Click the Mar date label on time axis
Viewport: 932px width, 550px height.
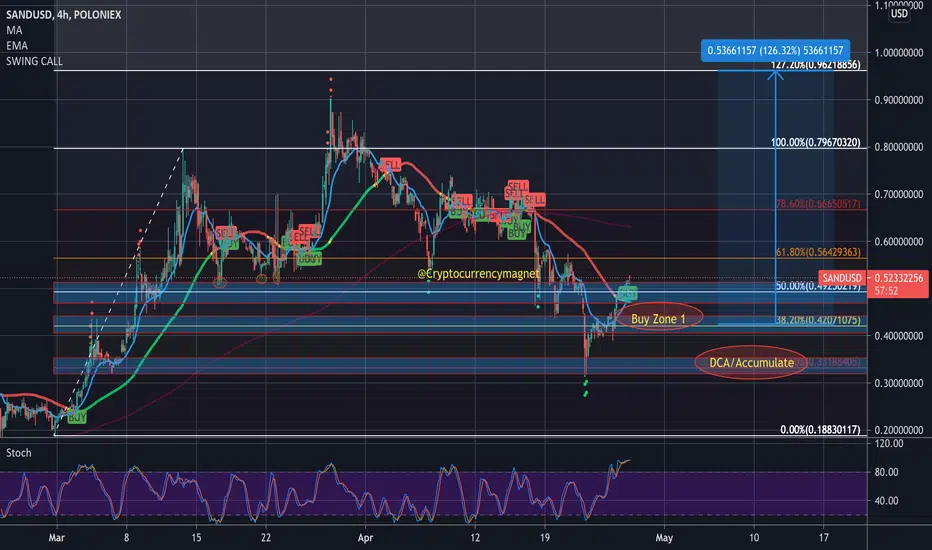(56, 538)
